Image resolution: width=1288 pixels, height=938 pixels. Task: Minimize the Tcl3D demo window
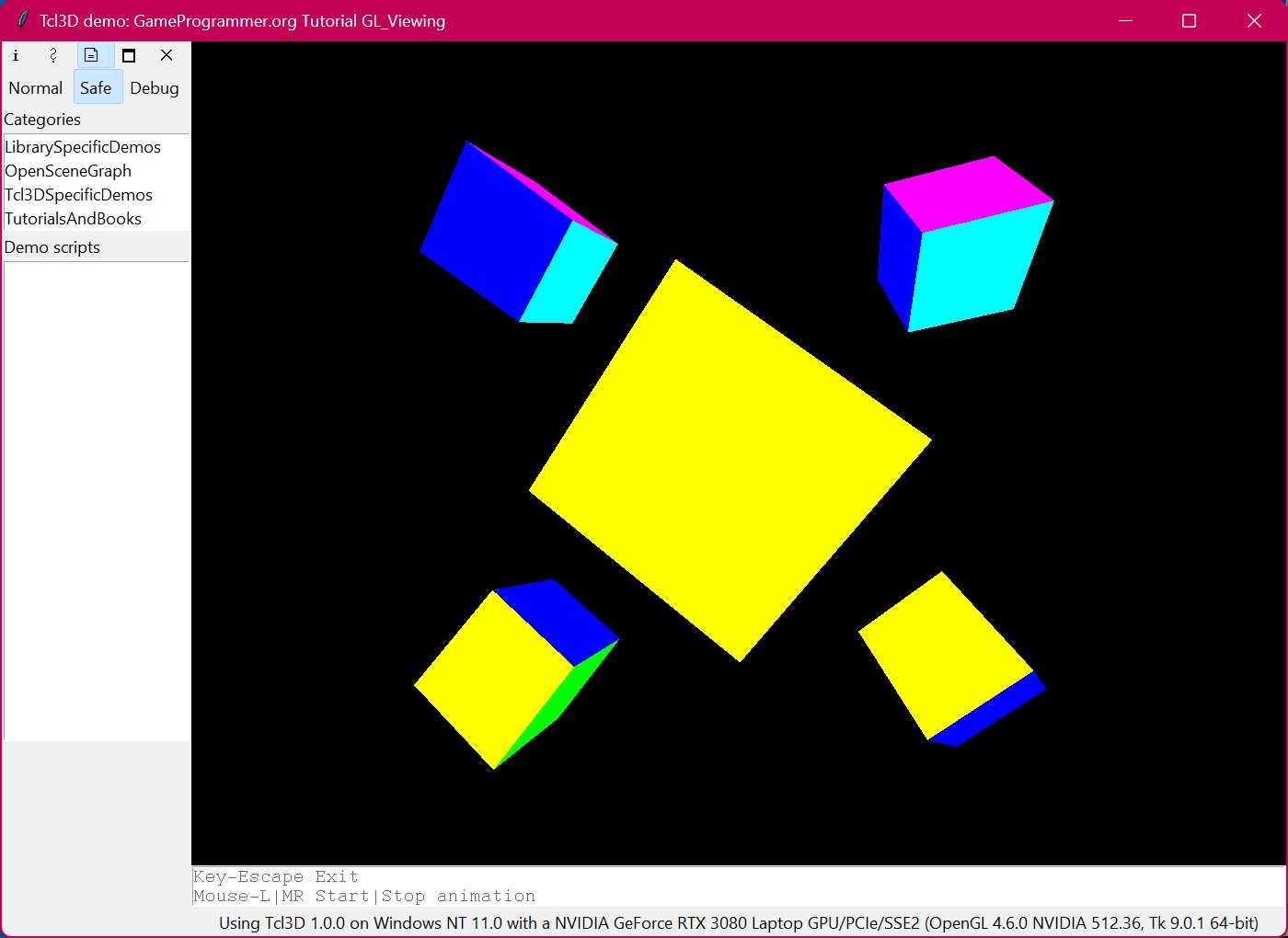click(x=1125, y=20)
